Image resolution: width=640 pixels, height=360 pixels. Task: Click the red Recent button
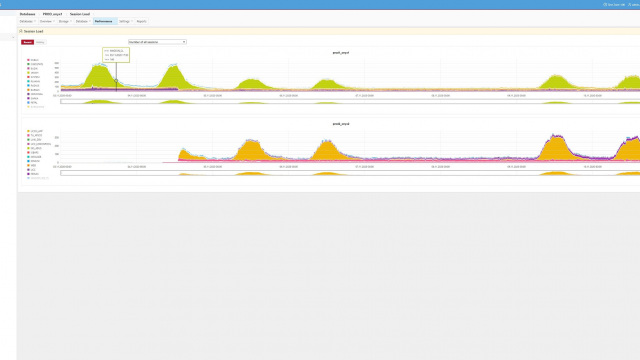point(27,42)
